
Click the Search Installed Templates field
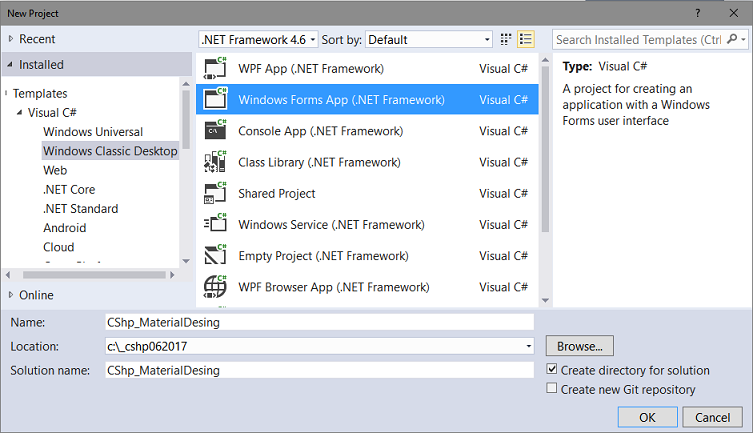[x=639, y=39]
